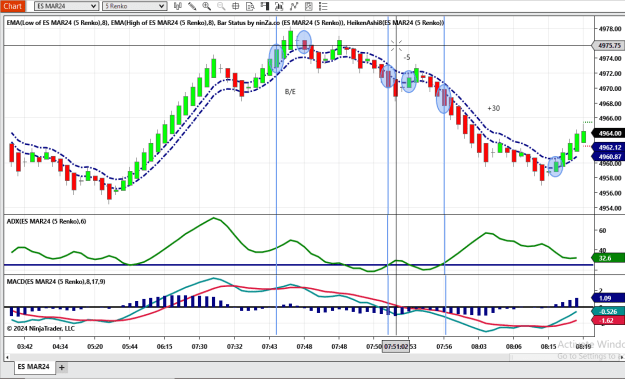Click the 07:30 time axis label

point(199,347)
